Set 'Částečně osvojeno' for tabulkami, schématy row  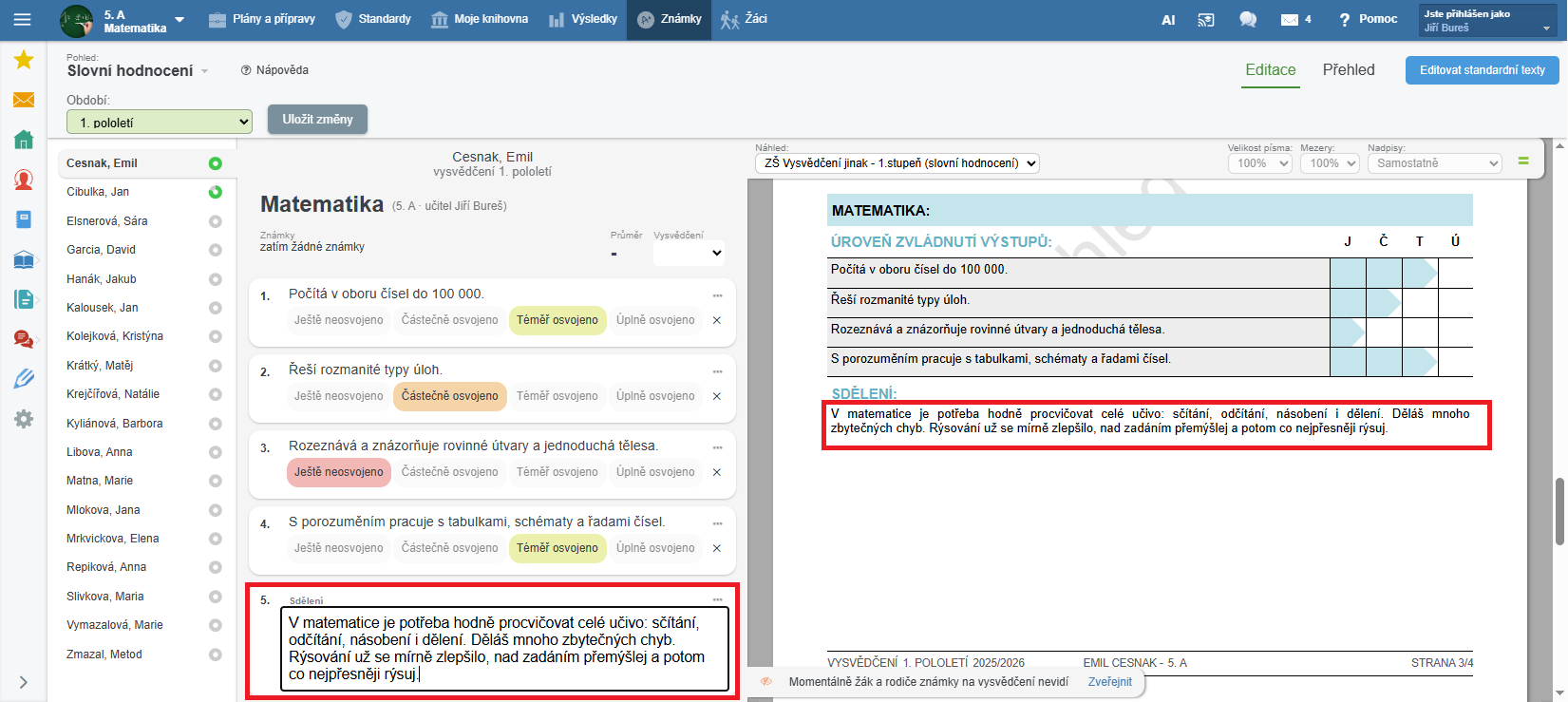[449, 548]
